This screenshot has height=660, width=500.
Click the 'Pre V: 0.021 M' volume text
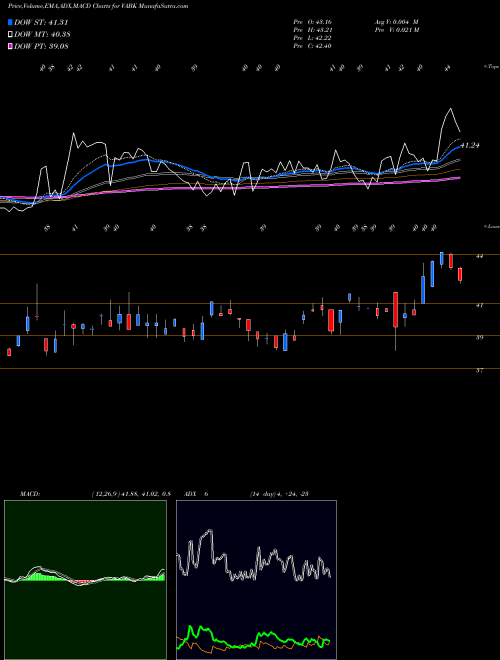click(x=396, y=29)
